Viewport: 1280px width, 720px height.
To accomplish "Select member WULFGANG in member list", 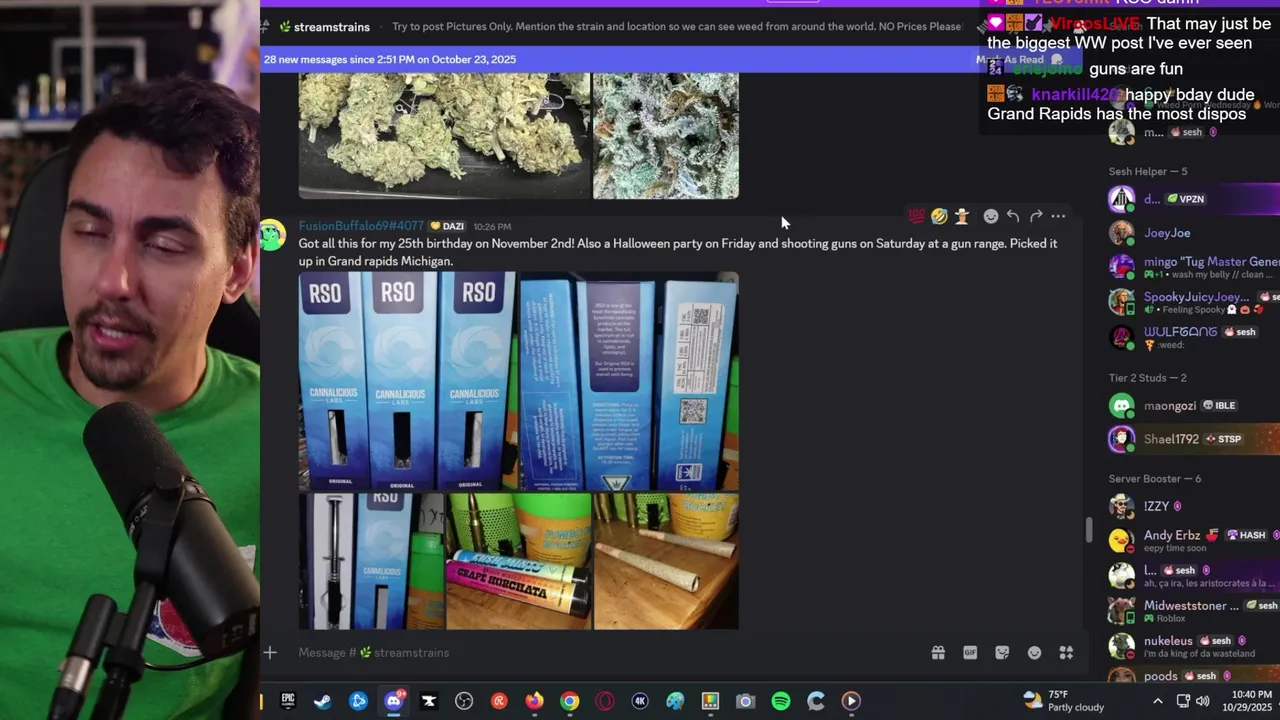I will pos(1192,337).
